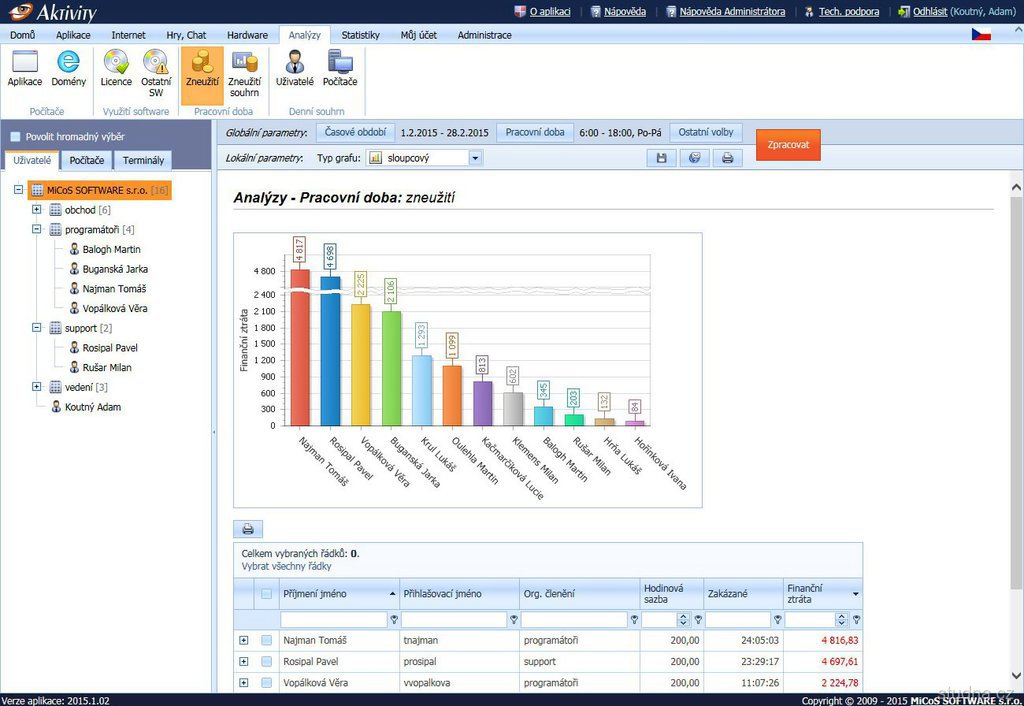Click the filter icon for Org. členění column
The image size is (1024, 706).
(x=634, y=620)
